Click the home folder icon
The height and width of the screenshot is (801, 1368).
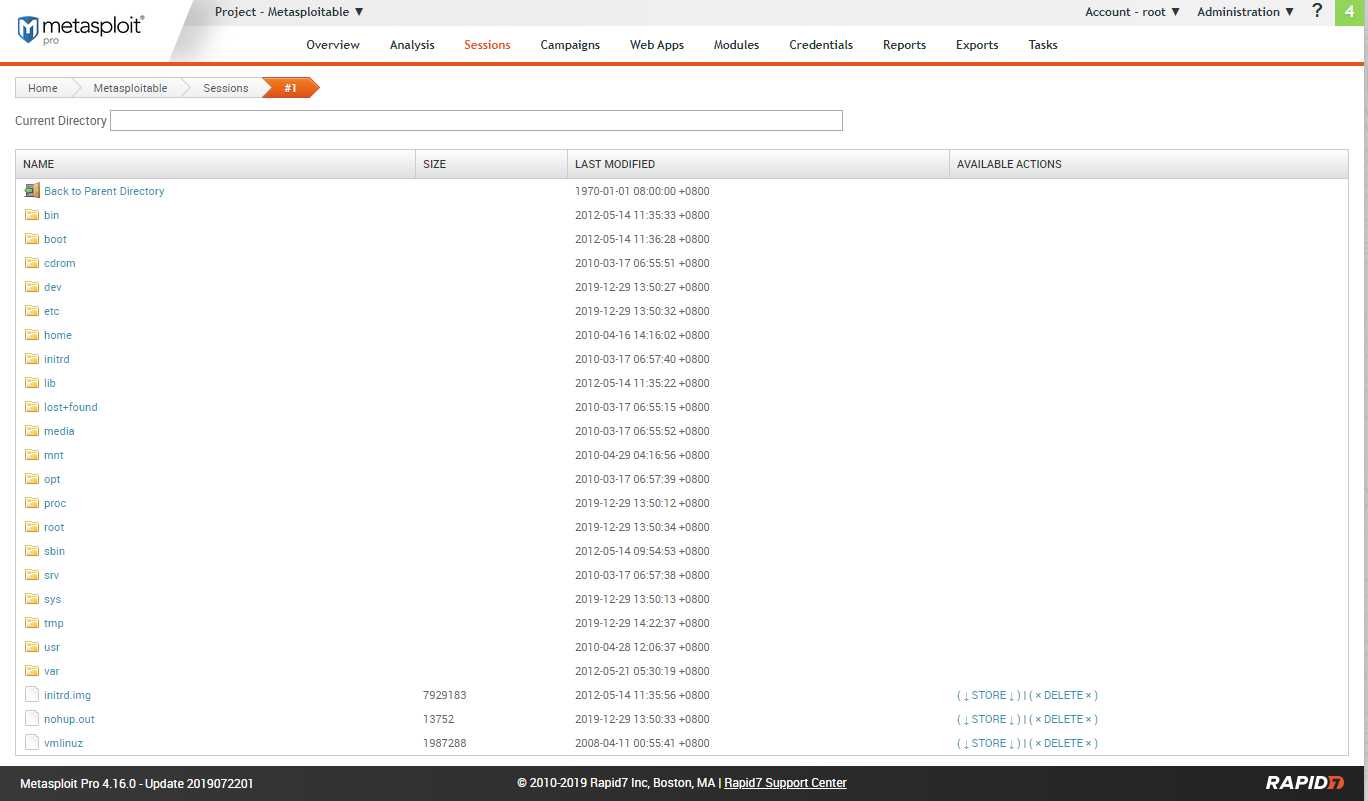click(32, 335)
